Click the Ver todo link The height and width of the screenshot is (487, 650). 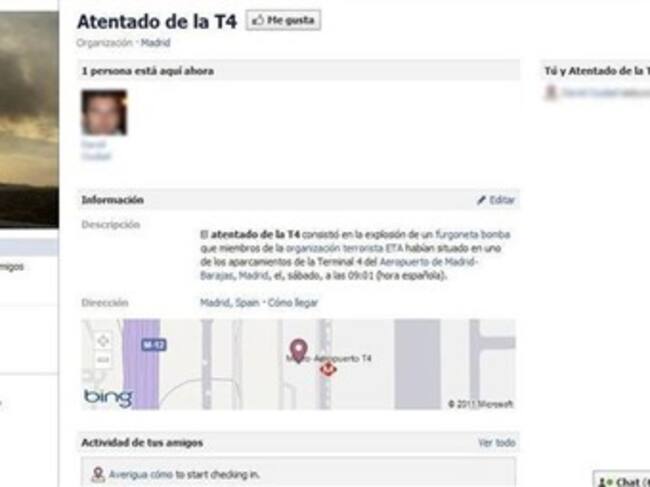pyautogui.click(x=496, y=443)
